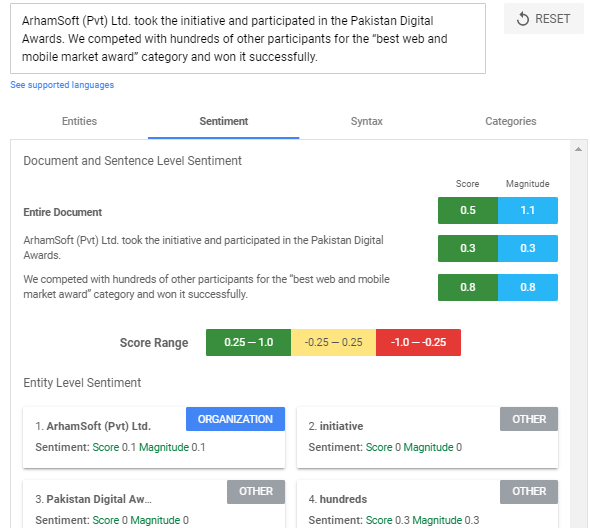Click the RESET circular arrow icon
Screen dimensions: 590x528
pyautogui.click(x=523, y=19)
